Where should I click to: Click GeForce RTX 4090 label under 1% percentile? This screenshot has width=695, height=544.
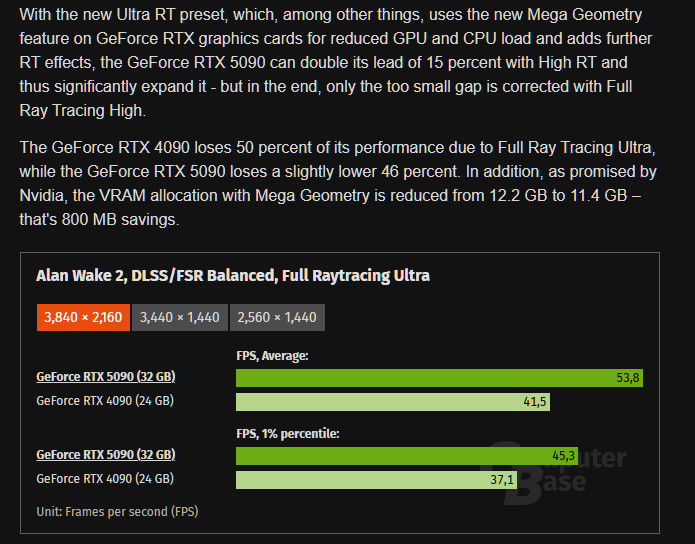click(x=105, y=479)
